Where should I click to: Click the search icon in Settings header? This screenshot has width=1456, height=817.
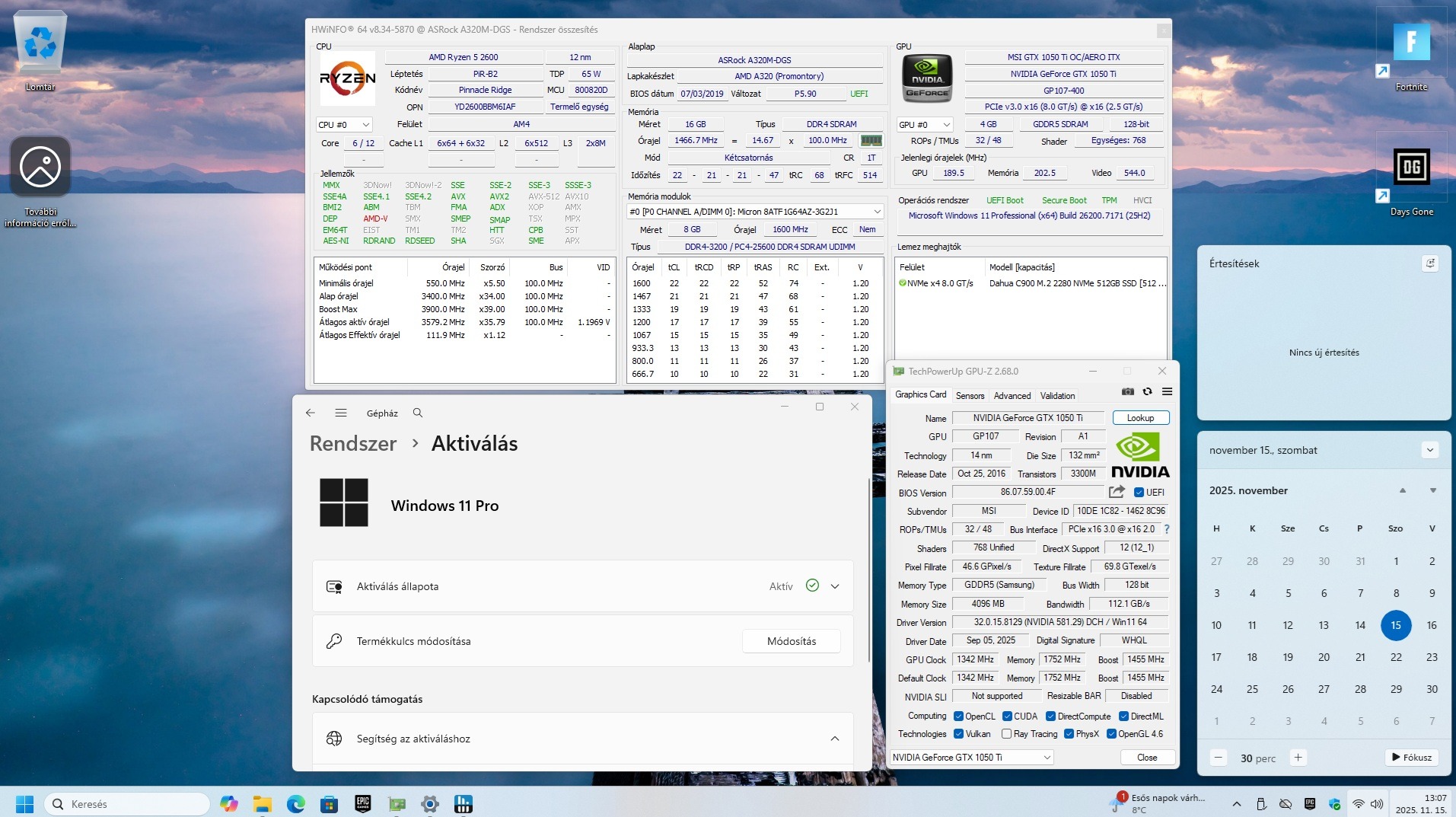click(x=418, y=413)
